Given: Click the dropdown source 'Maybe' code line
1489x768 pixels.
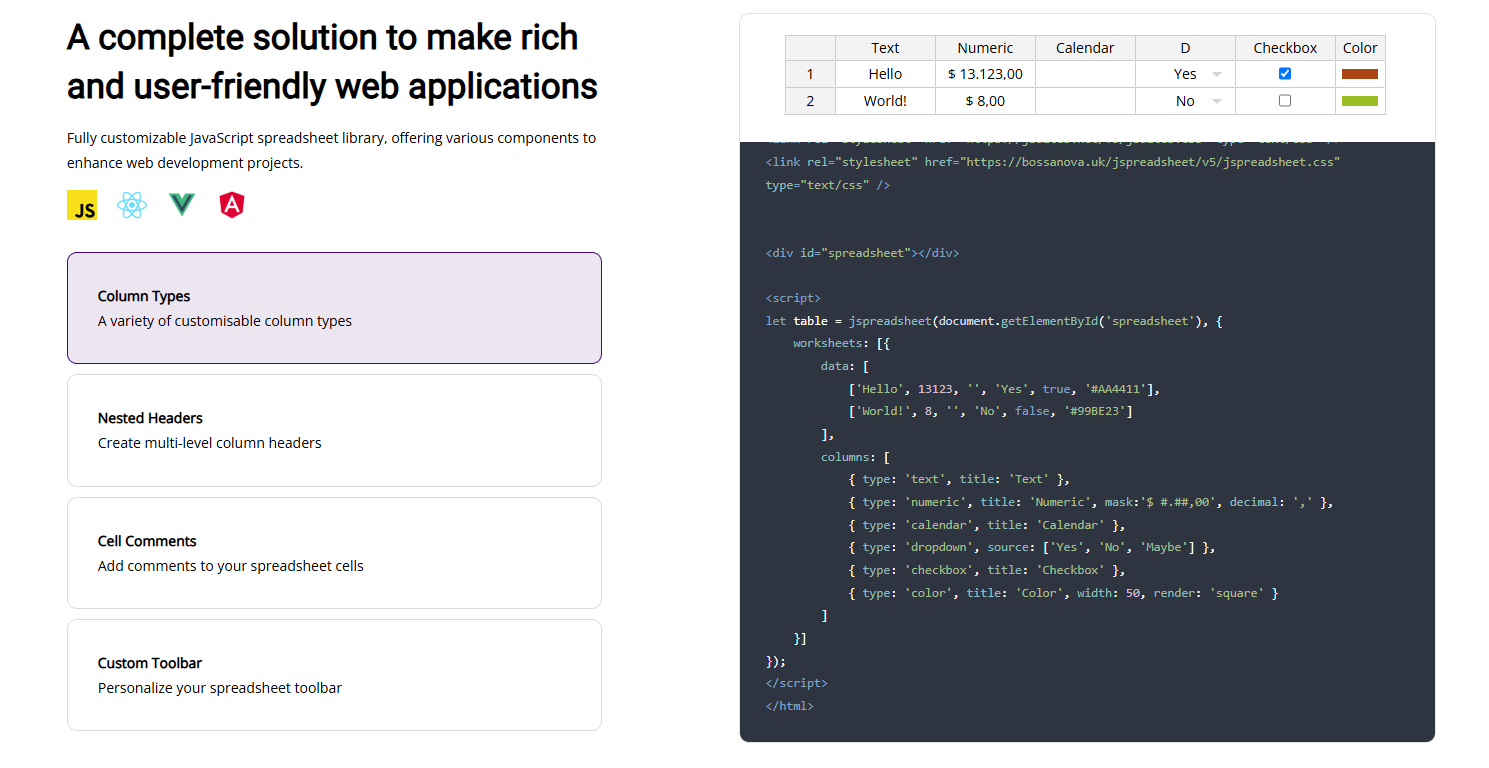Looking at the screenshot, I should click(x=1031, y=547).
